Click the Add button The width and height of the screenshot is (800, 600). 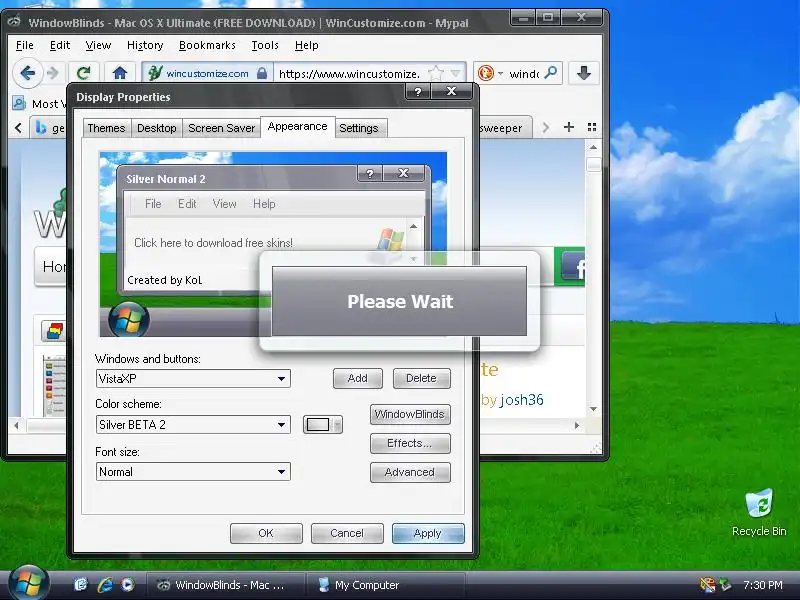point(358,378)
